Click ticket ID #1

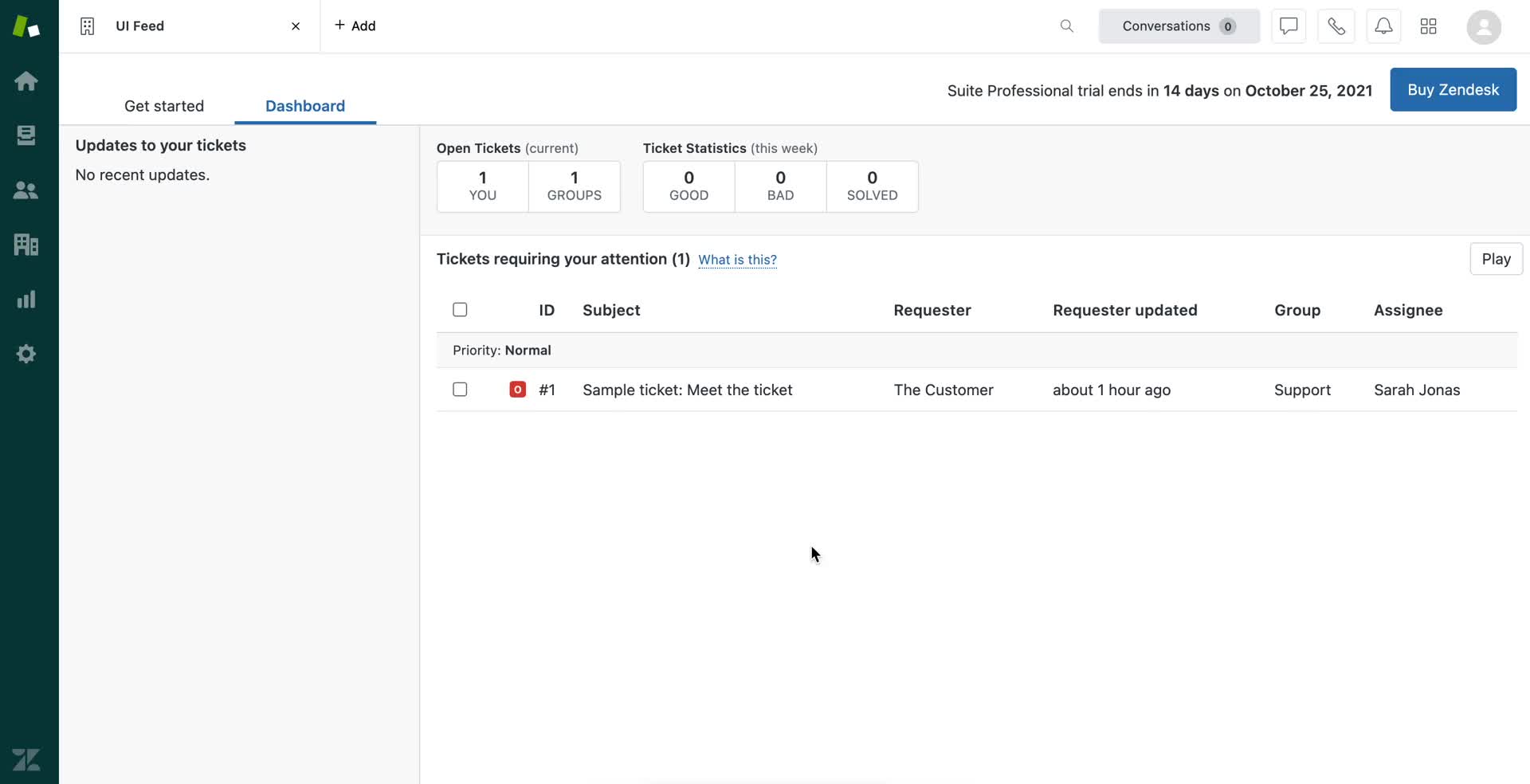click(x=547, y=390)
